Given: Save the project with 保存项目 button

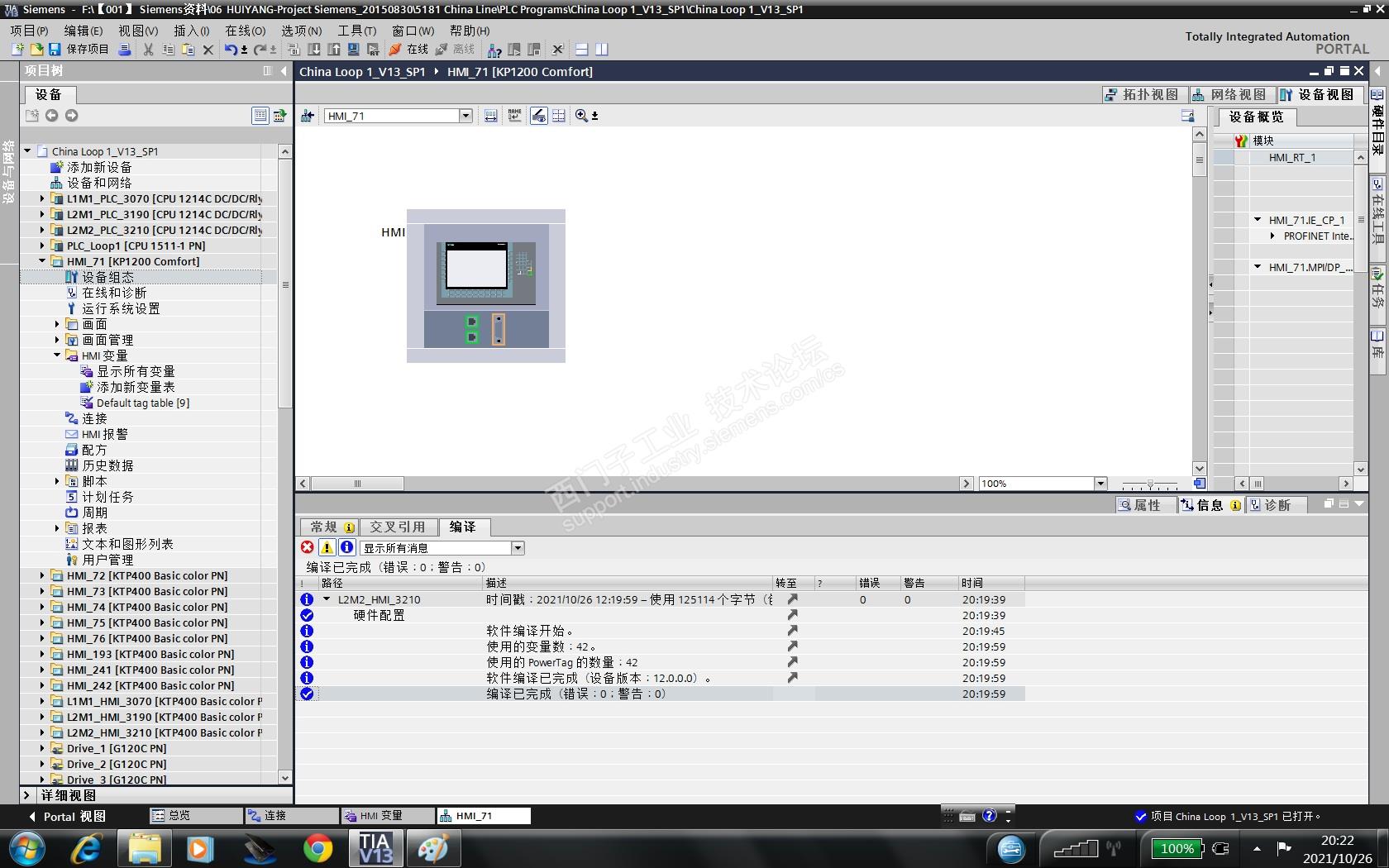Looking at the screenshot, I should pos(79,50).
